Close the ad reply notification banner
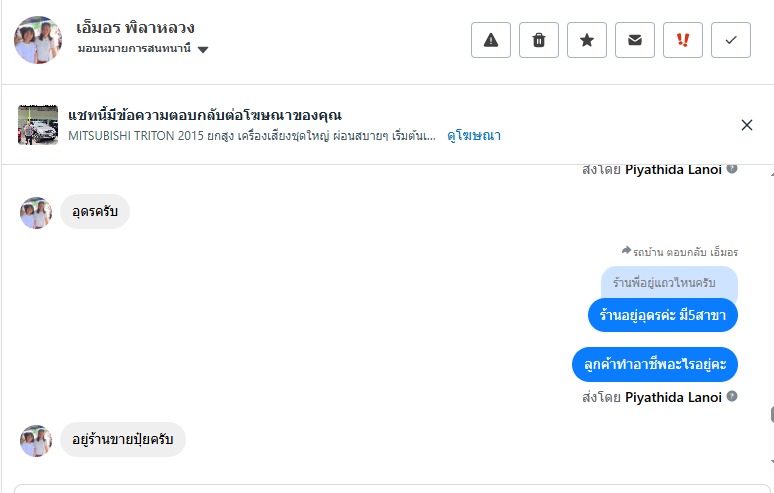This screenshot has width=774, height=493. click(747, 125)
